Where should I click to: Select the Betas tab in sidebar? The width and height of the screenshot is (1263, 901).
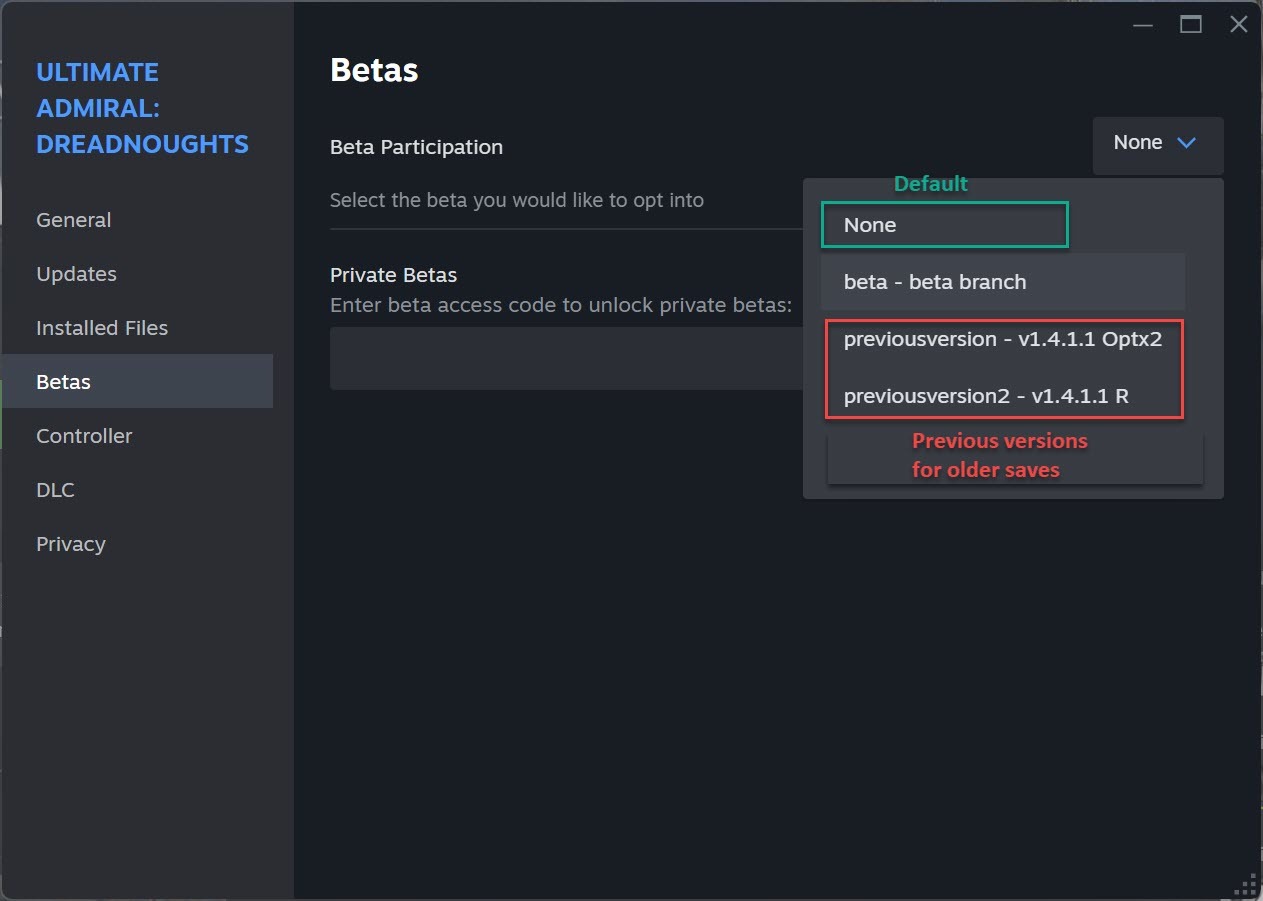point(137,382)
